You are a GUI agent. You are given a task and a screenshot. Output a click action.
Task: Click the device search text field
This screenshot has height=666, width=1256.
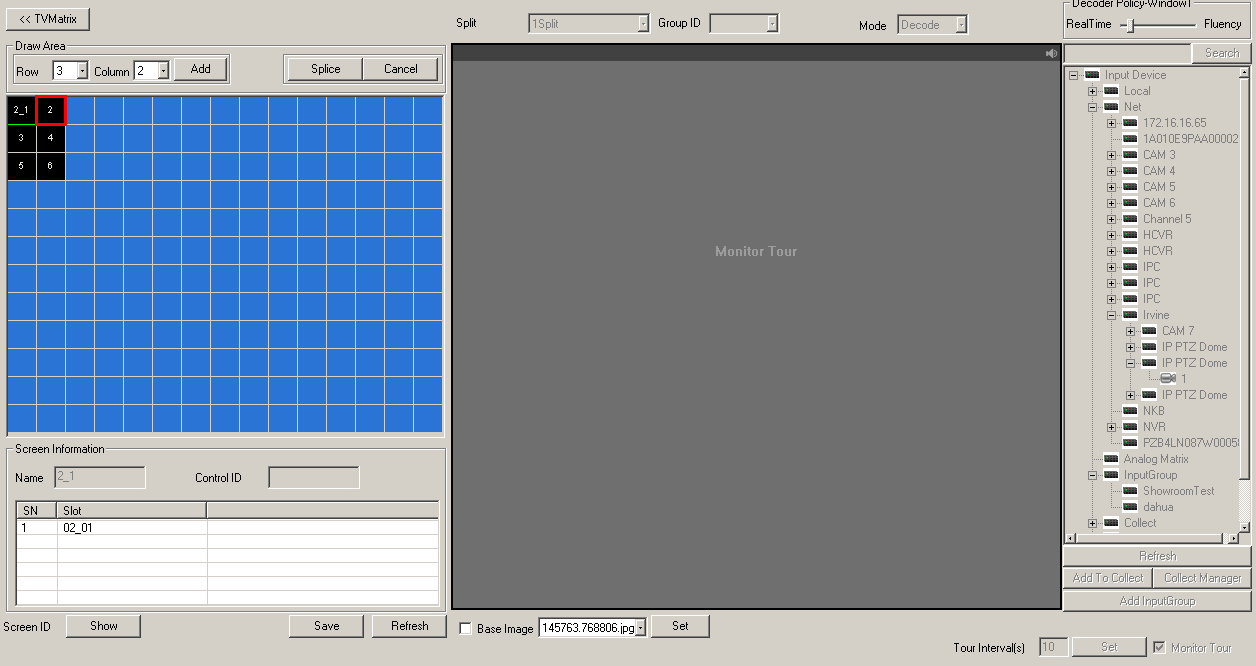pos(1127,53)
